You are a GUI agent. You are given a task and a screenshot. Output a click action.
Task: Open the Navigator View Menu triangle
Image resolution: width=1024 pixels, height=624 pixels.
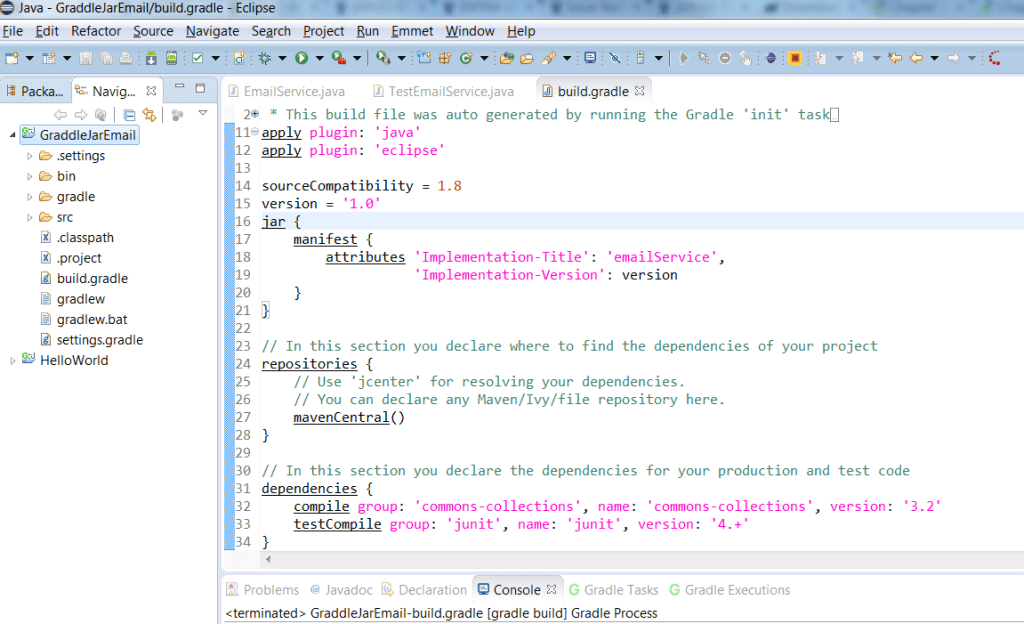pos(203,114)
